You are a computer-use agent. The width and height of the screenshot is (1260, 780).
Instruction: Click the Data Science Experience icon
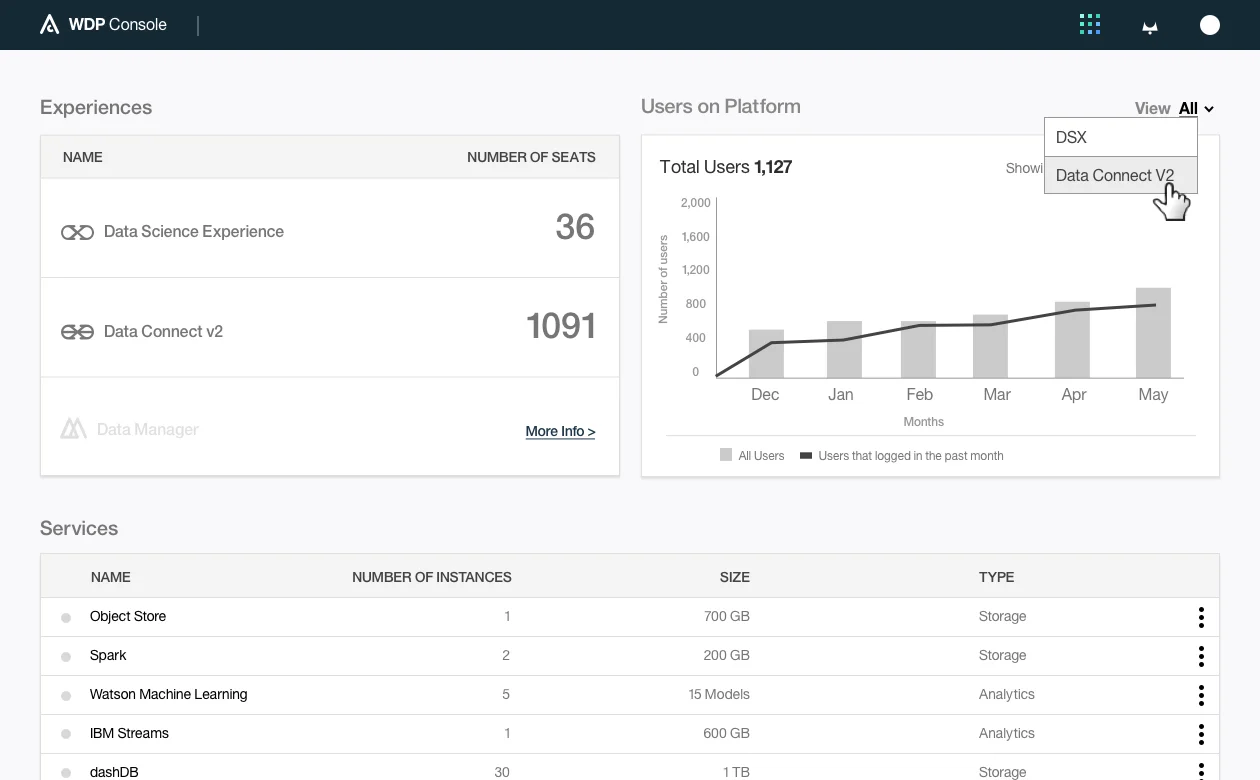pos(77,232)
